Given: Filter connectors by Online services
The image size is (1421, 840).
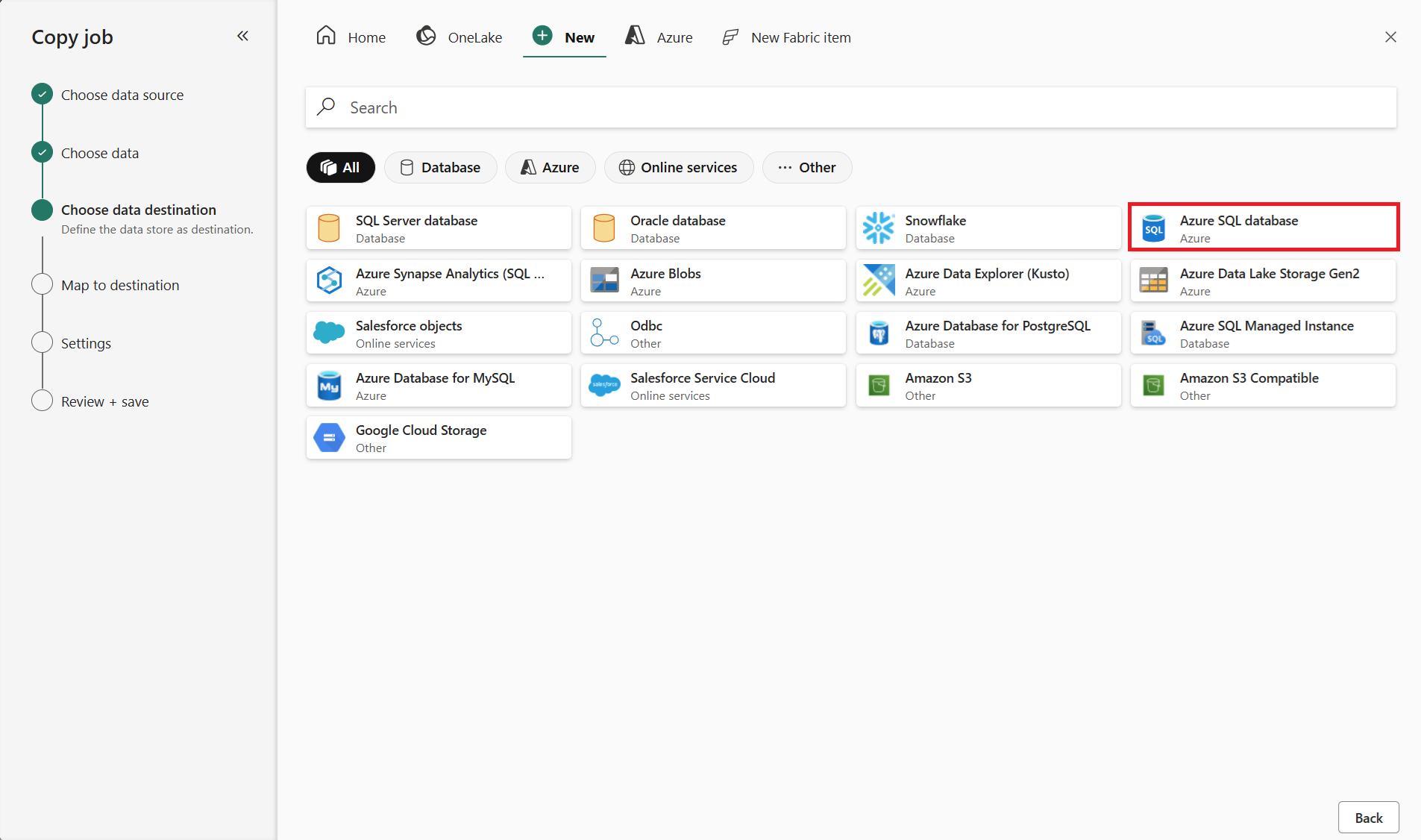Looking at the screenshot, I should point(678,168).
